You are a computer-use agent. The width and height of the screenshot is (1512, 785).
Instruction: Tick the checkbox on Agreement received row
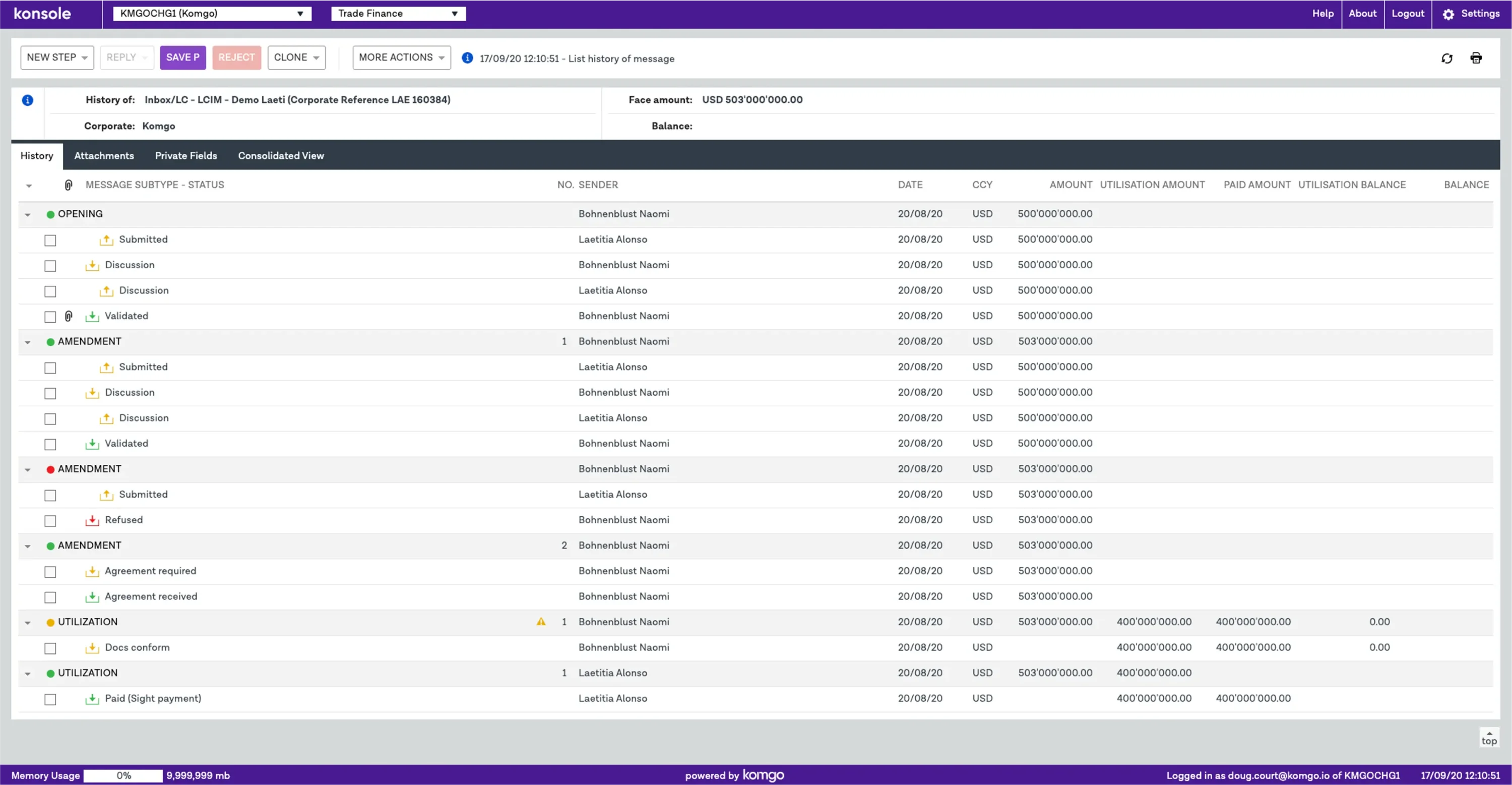pyautogui.click(x=50, y=597)
